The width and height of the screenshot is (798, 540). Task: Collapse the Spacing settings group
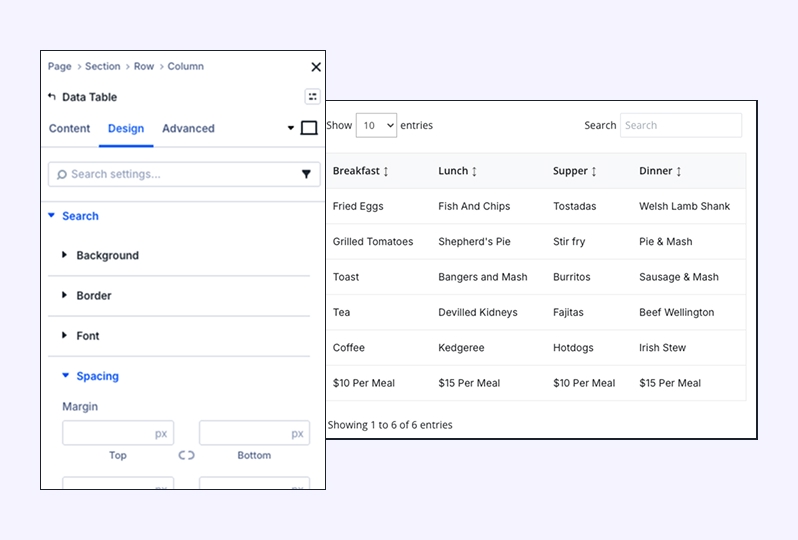pyautogui.click(x=96, y=376)
